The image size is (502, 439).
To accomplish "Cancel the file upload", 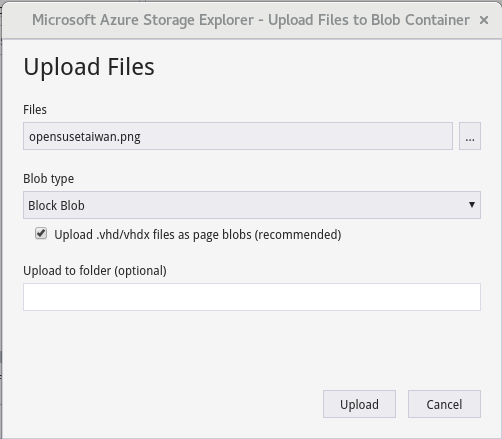I will pyautogui.click(x=444, y=404).
